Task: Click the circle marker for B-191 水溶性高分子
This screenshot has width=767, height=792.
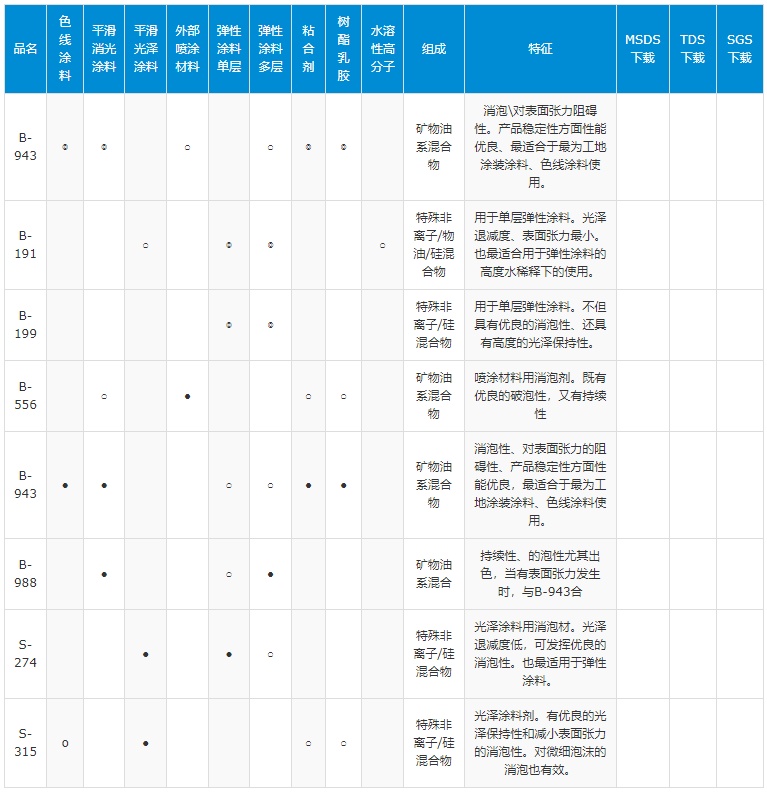Action: (x=382, y=245)
